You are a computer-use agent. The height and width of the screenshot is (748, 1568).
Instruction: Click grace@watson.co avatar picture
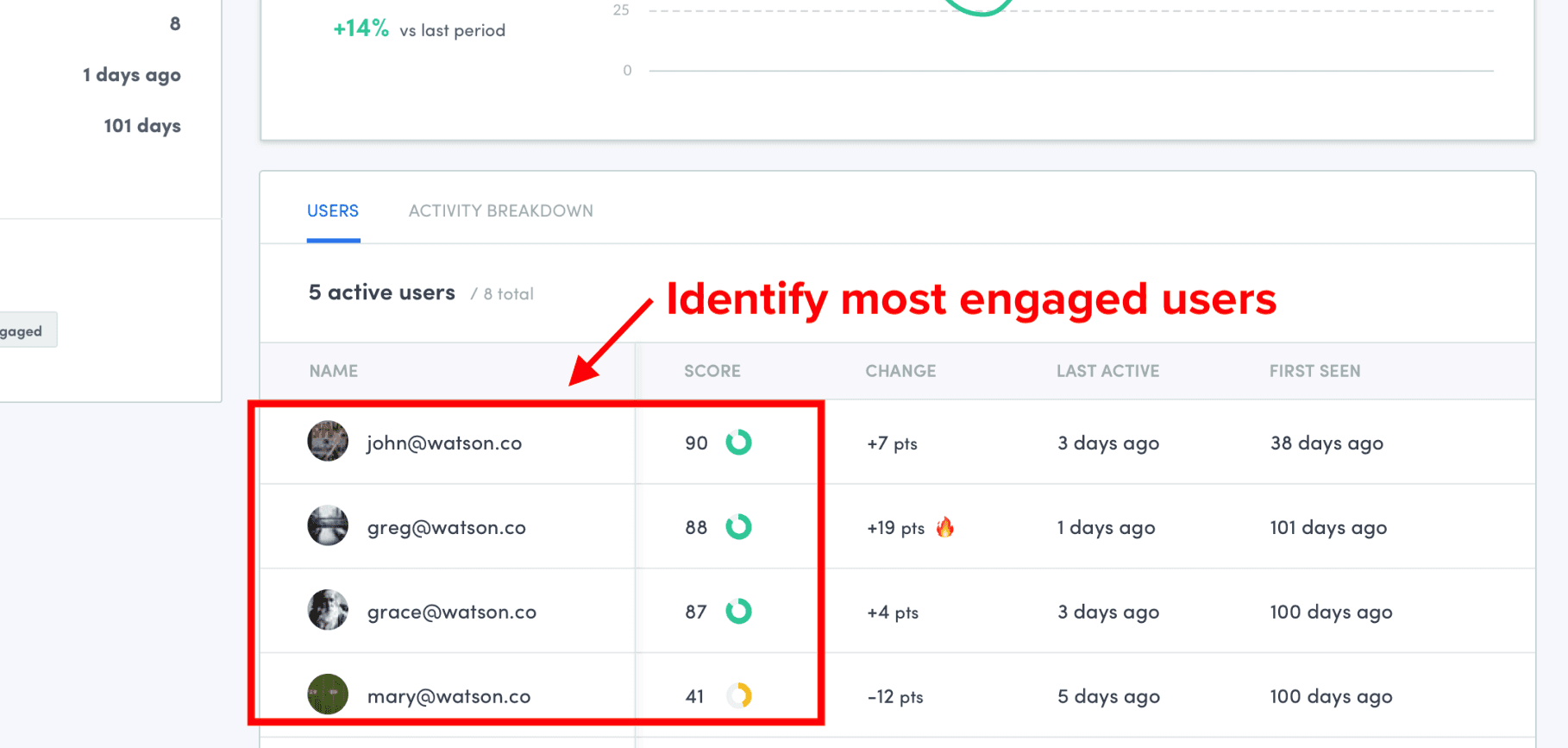[328, 611]
